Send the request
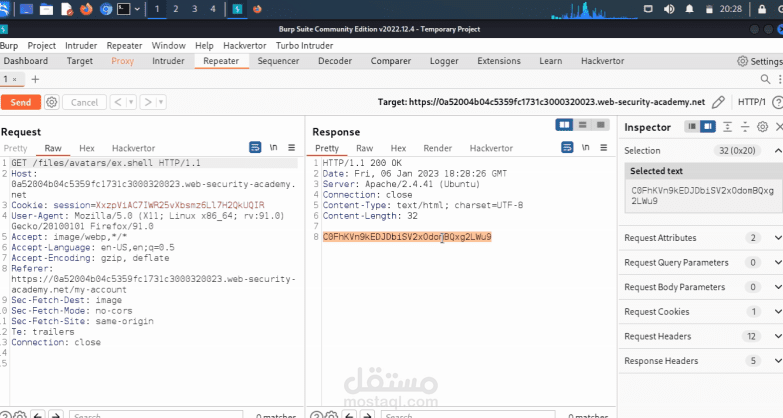 tap(20, 102)
